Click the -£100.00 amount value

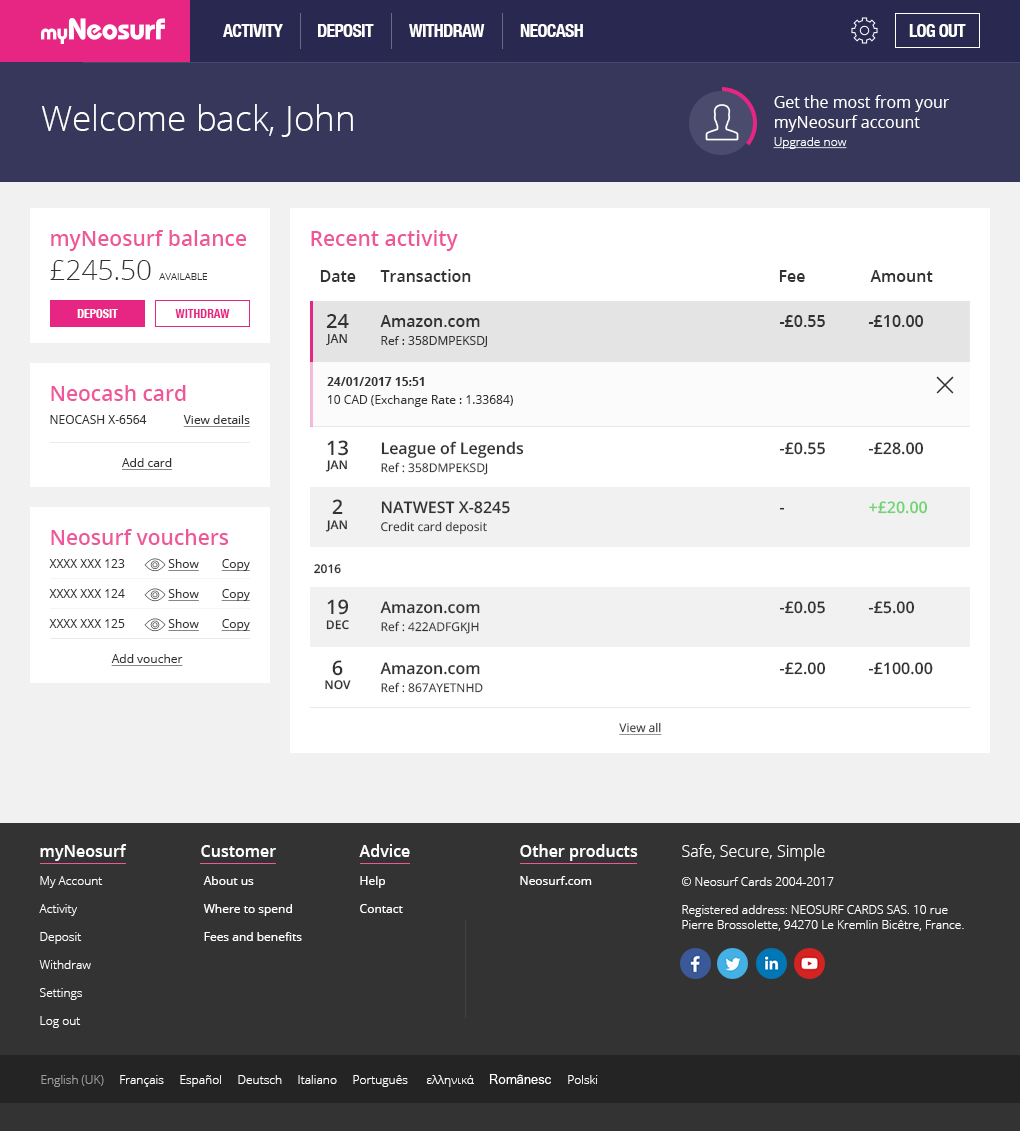pos(900,669)
